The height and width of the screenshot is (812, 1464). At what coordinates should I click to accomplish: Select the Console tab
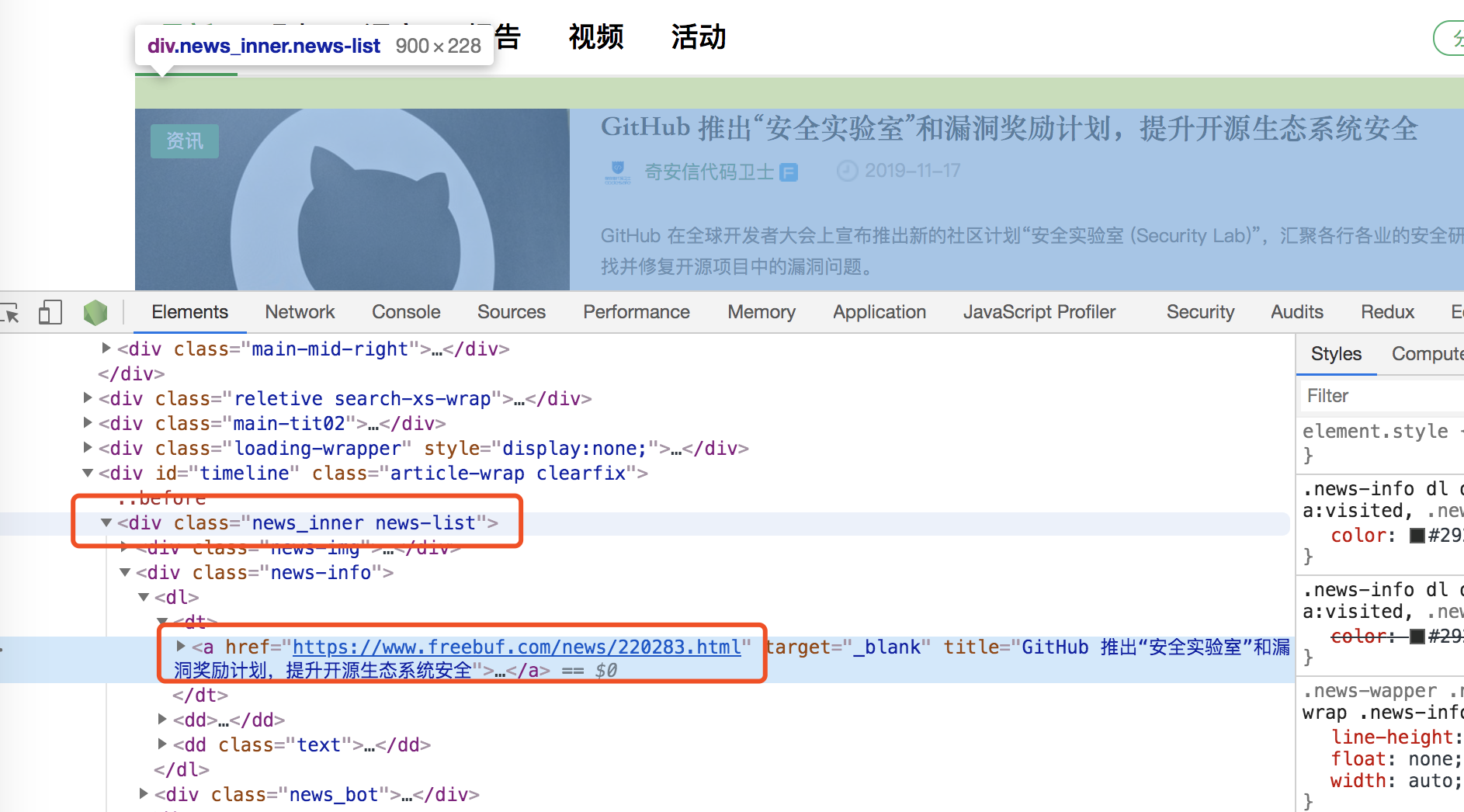coord(406,312)
